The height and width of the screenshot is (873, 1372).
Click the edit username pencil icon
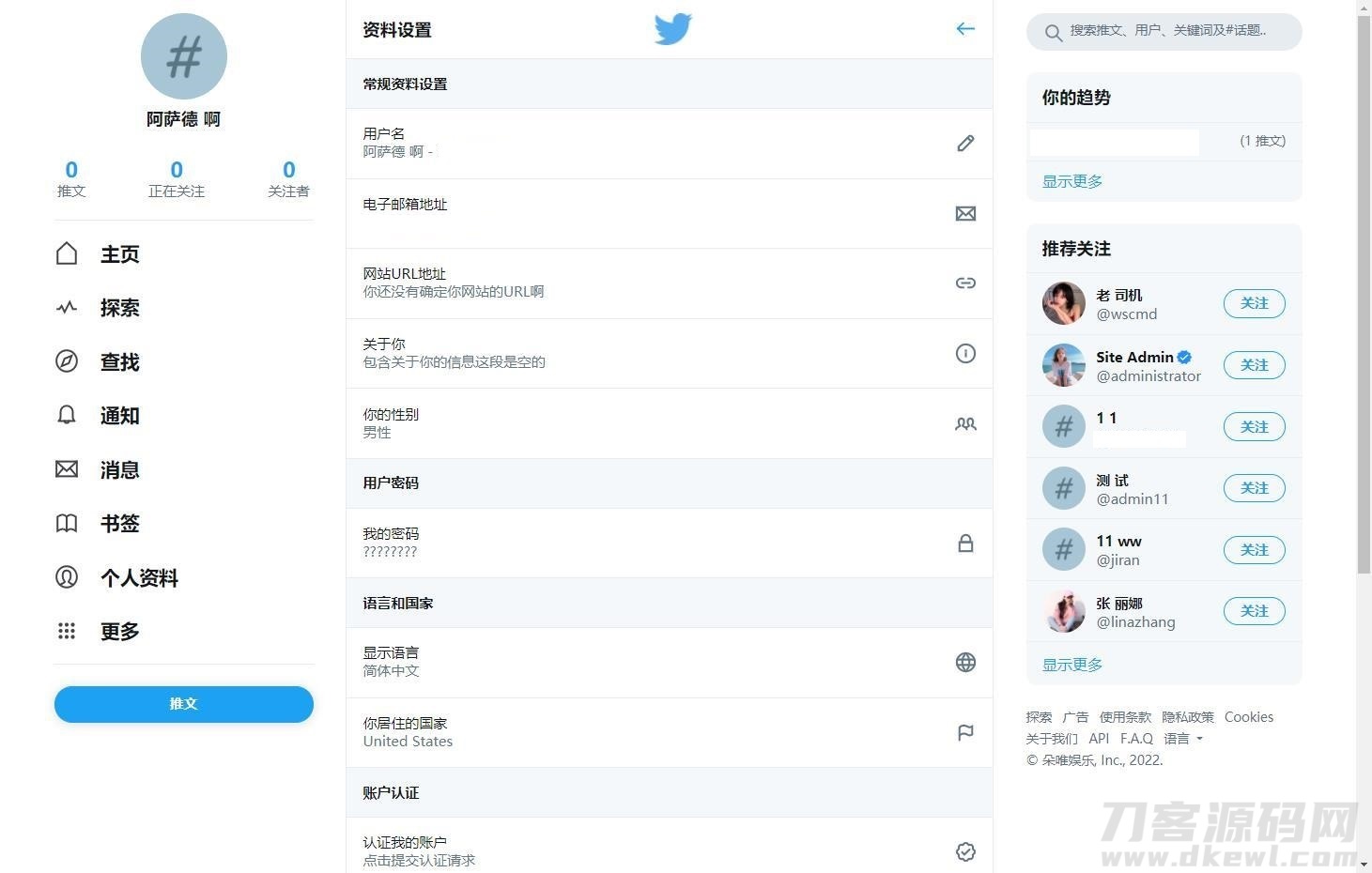(x=965, y=143)
